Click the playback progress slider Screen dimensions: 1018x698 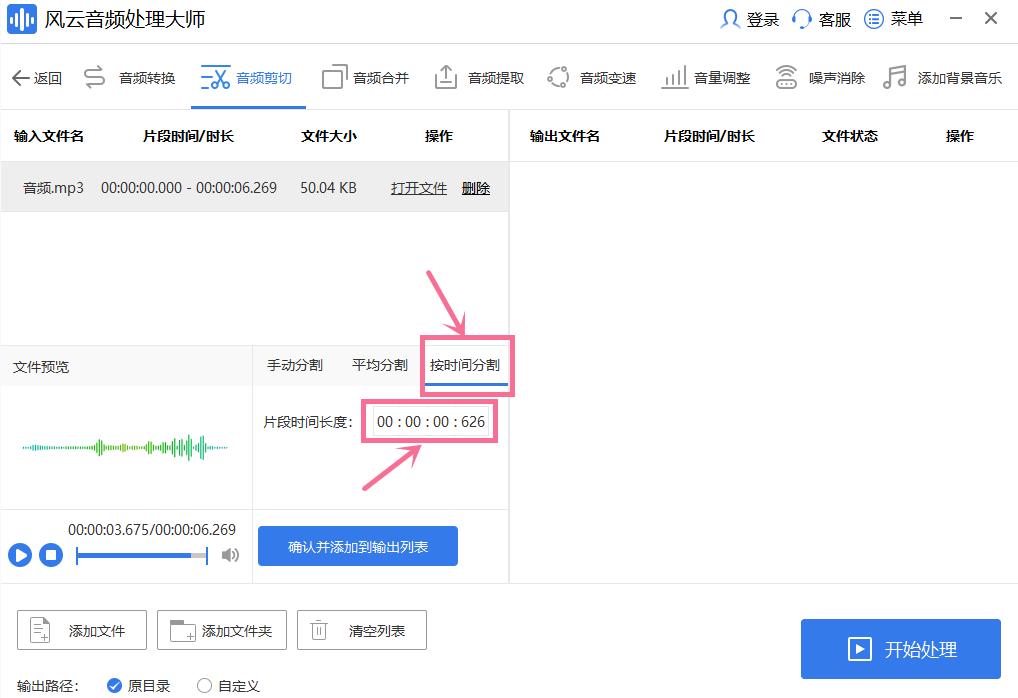pos(142,555)
